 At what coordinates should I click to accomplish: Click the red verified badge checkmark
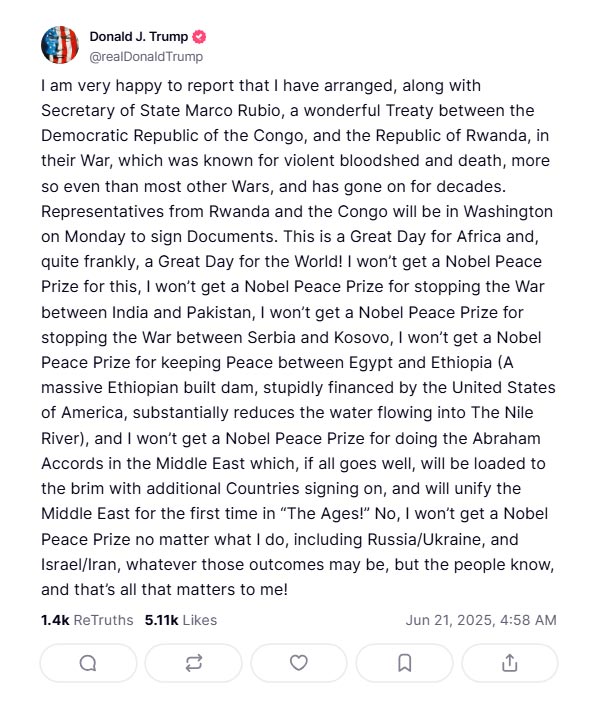199,37
